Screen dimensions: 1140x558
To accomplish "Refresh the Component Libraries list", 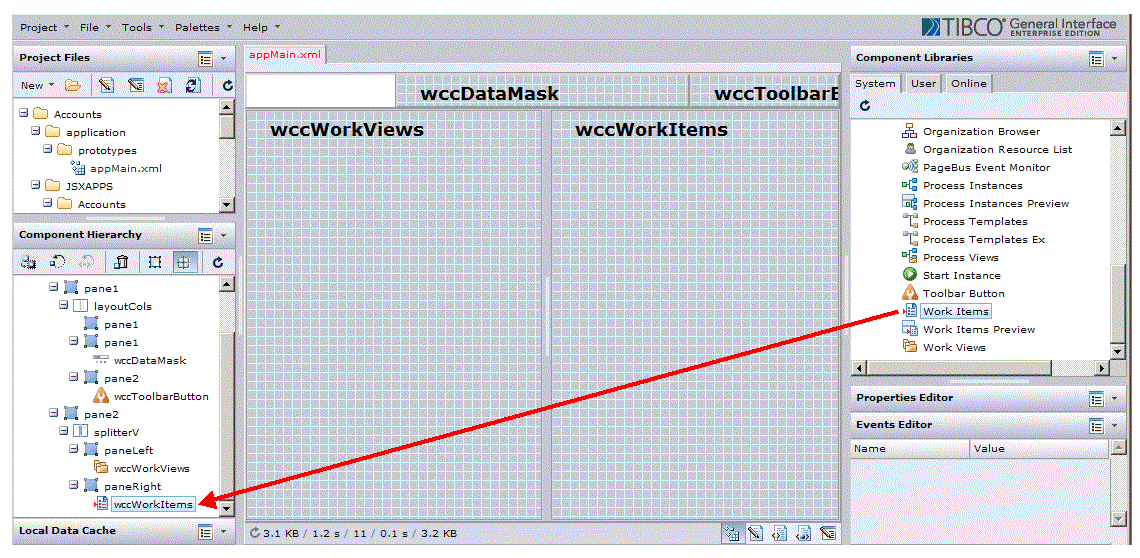I will pos(865,105).
